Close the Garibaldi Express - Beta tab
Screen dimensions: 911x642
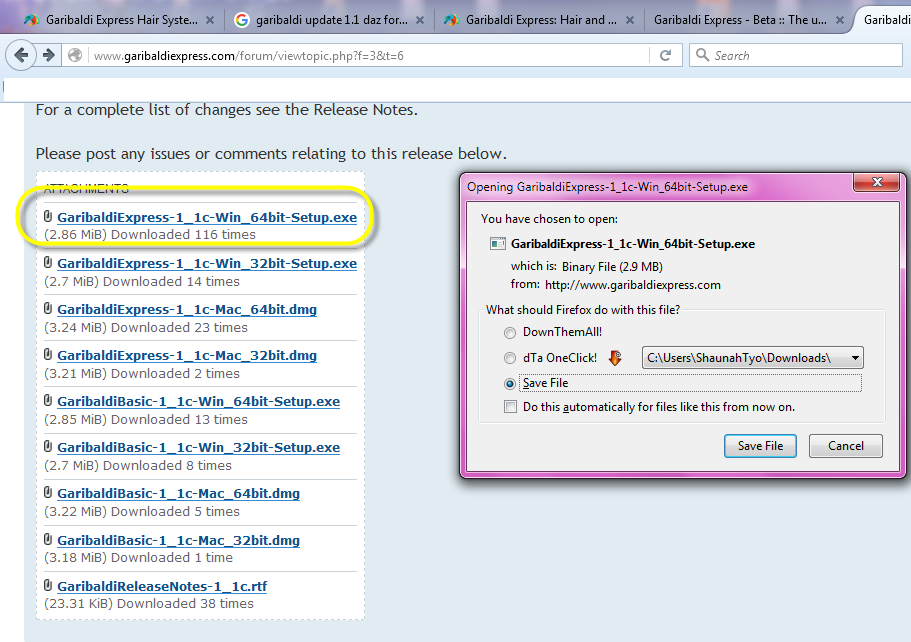tap(840, 20)
